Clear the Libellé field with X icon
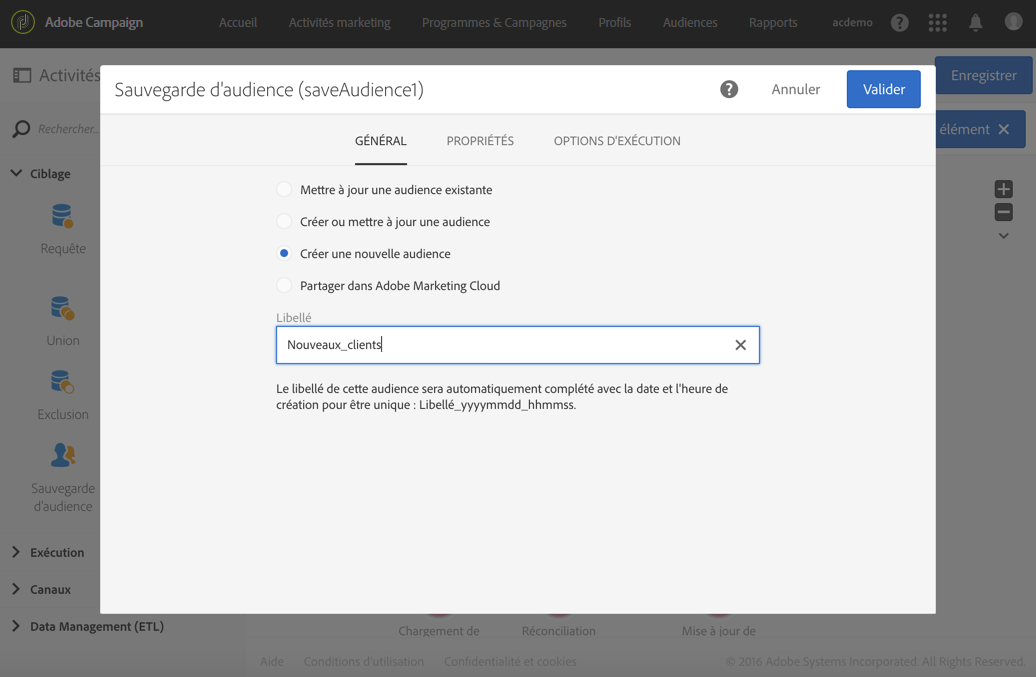 (740, 345)
